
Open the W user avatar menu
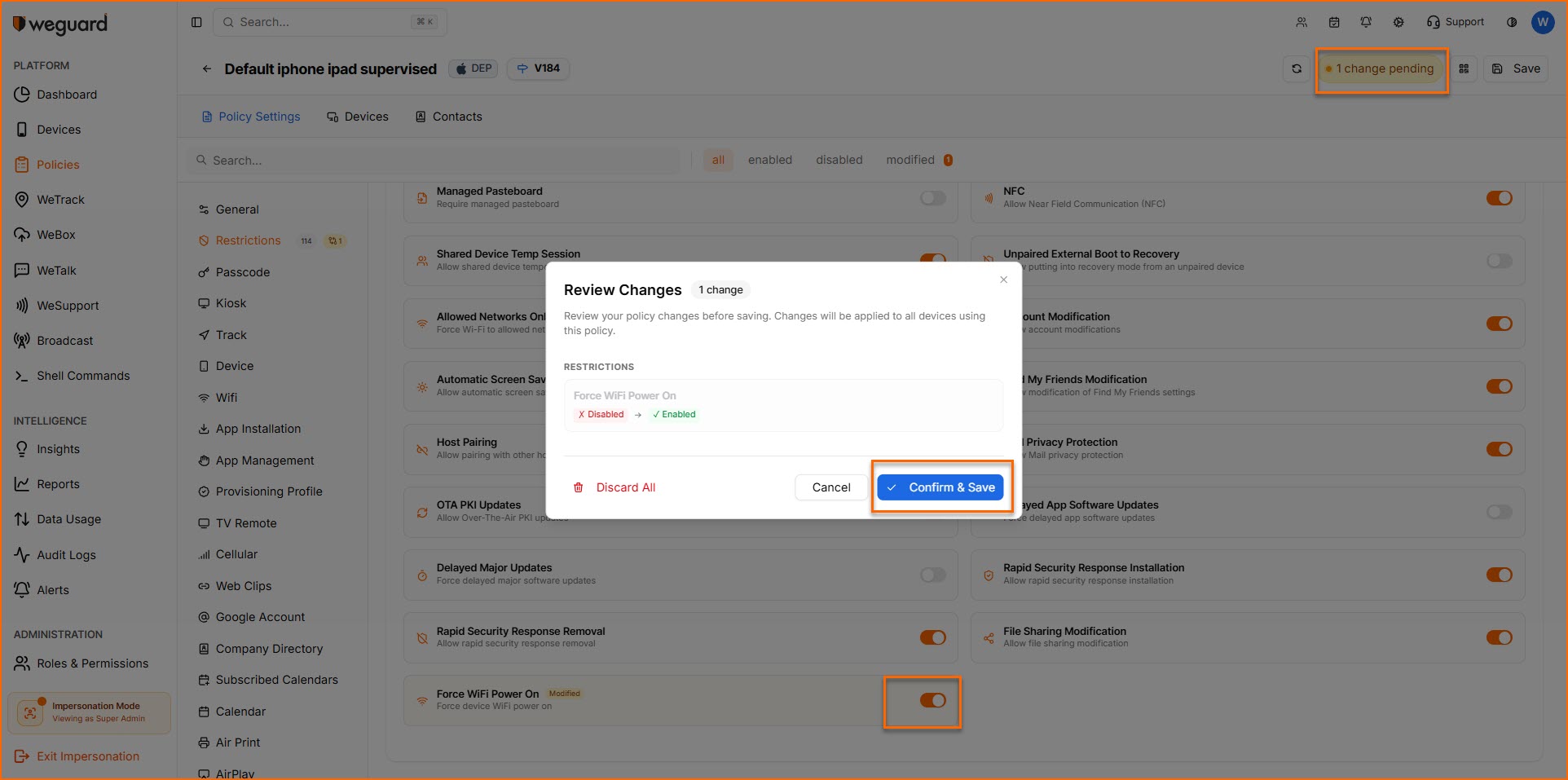1543,22
